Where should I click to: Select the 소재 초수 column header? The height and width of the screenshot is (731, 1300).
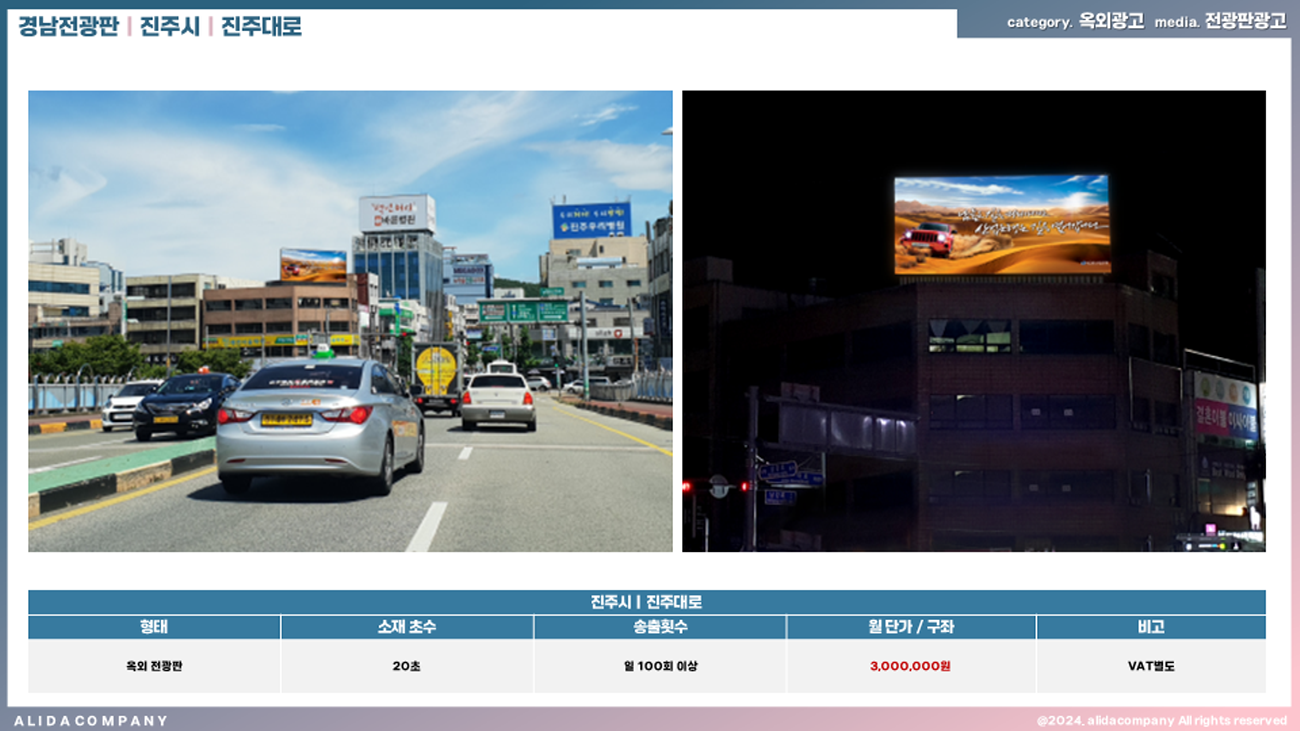click(x=407, y=627)
